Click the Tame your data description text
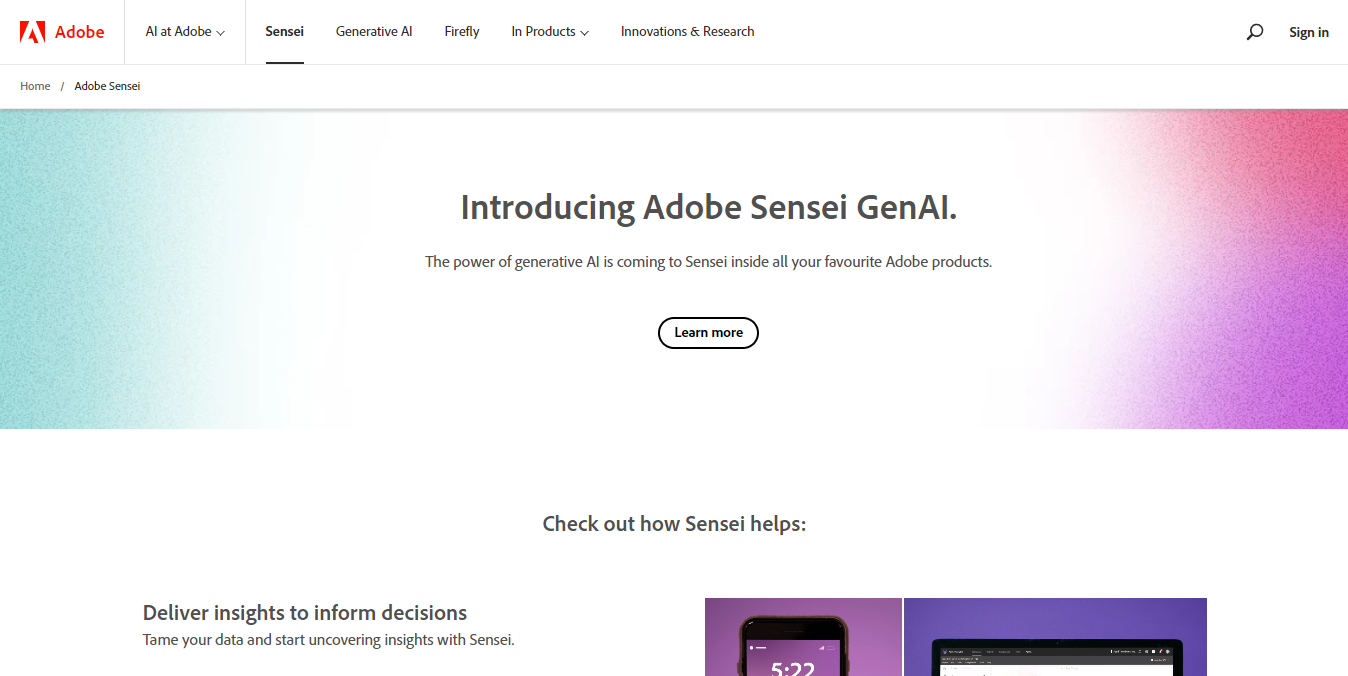Viewport: 1348px width, 676px height. coord(328,640)
